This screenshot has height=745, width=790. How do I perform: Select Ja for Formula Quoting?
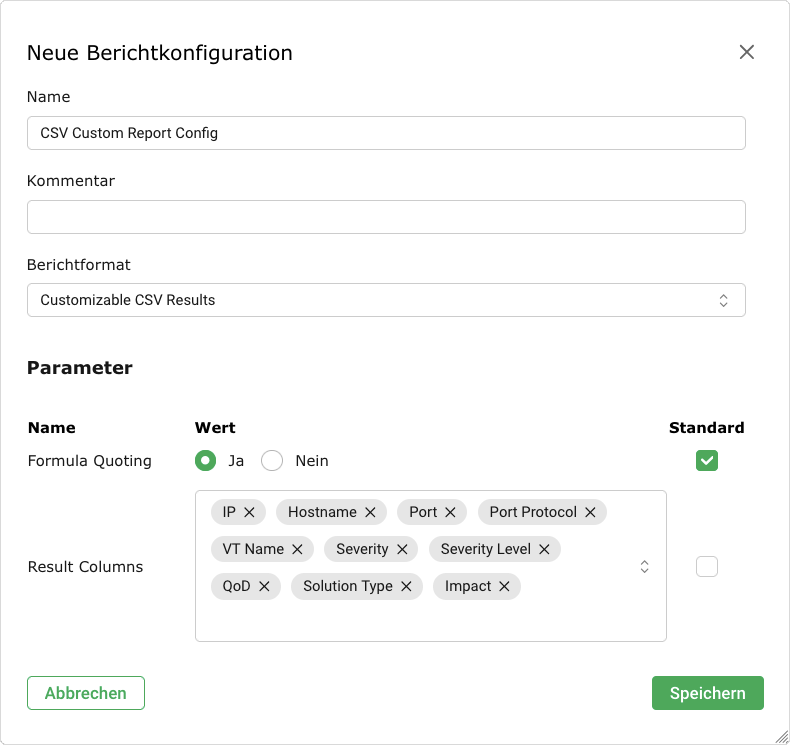[x=205, y=461]
